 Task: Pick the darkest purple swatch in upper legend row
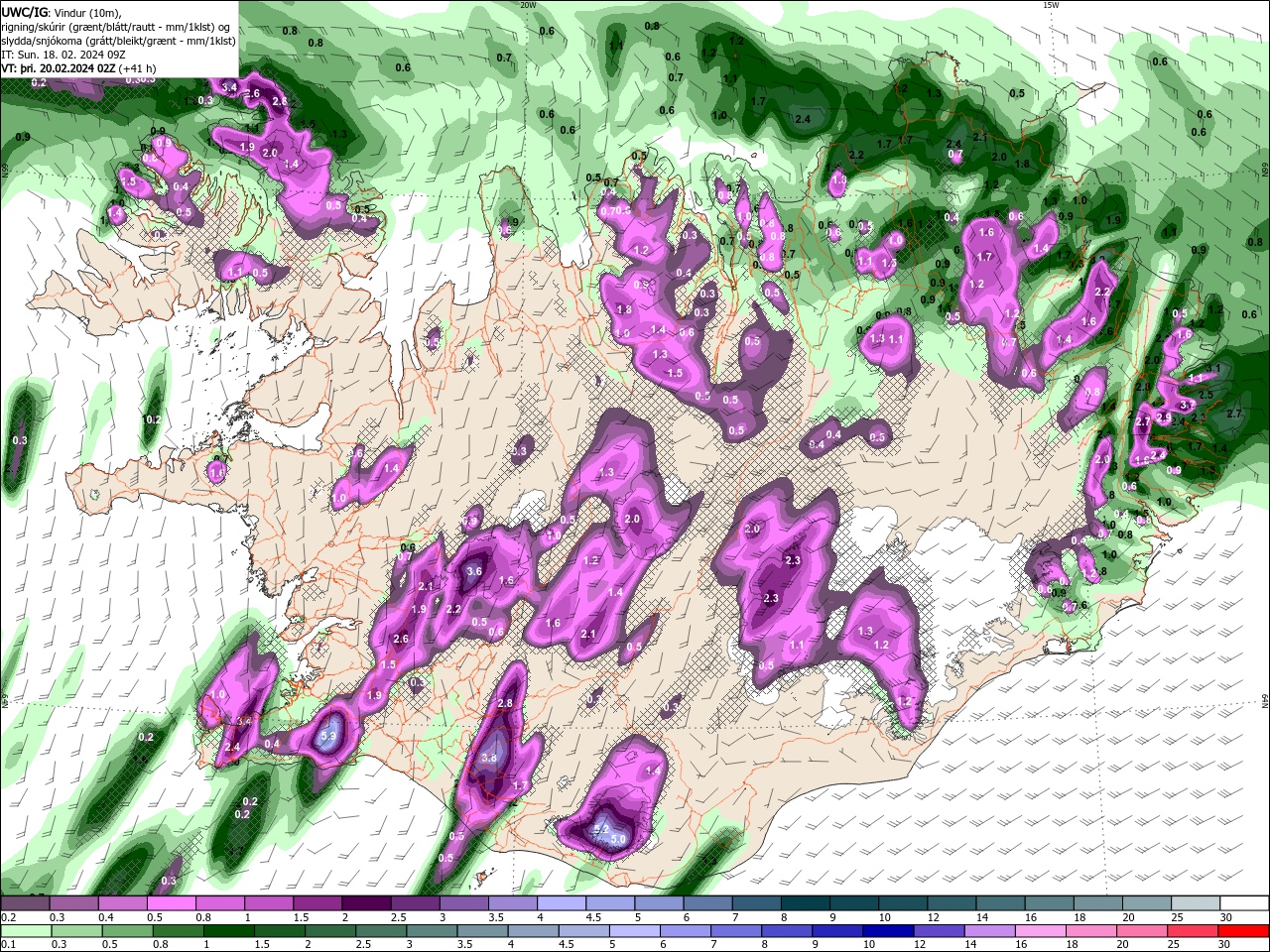[x=365, y=903]
